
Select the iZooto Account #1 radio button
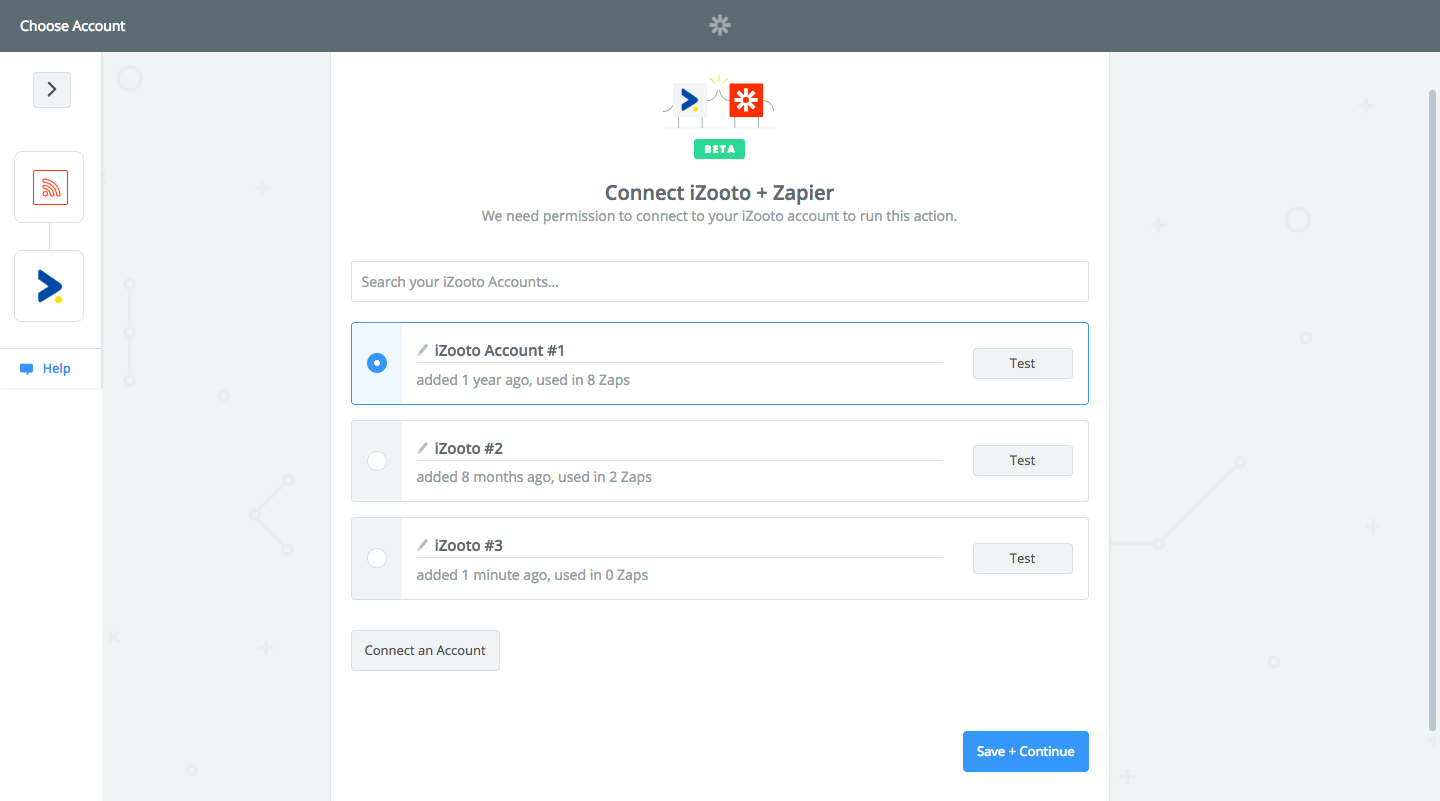(x=377, y=363)
